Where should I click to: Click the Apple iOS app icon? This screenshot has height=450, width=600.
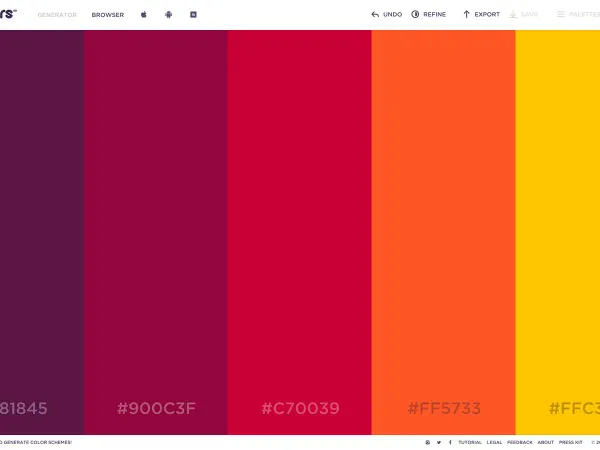point(143,15)
